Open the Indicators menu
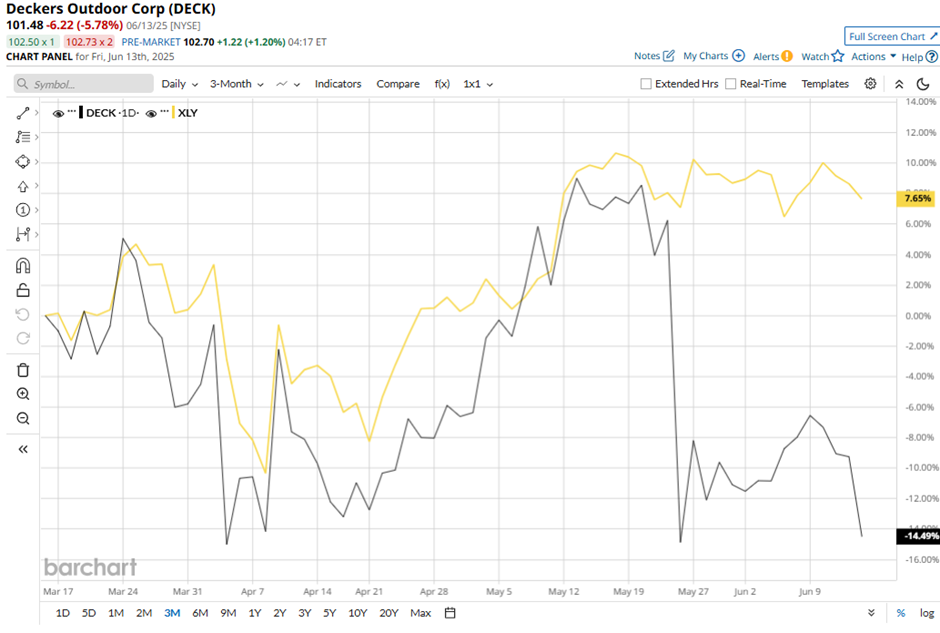The width and height of the screenshot is (940, 633). pyautogui.click(x=338, y=84)
